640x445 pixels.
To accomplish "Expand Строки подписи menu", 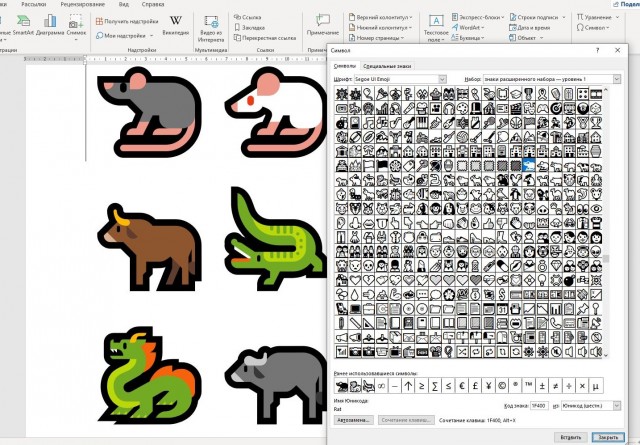I will click(538, 17).
